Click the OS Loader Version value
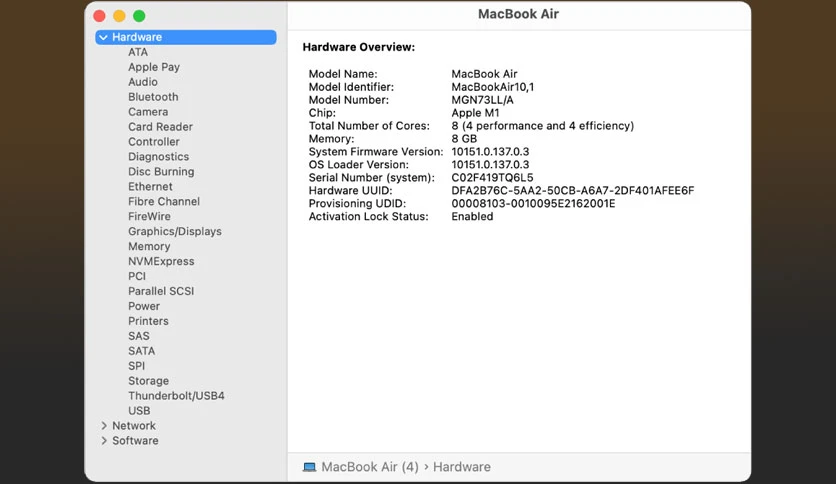Image resolution: width=836 pixels, height=484 pixels. (490, 165)
